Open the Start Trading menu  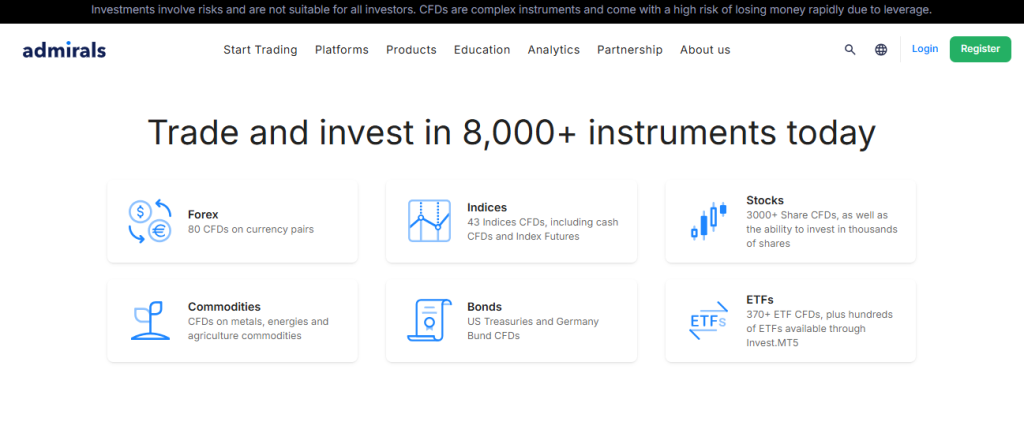coord(260,50)
